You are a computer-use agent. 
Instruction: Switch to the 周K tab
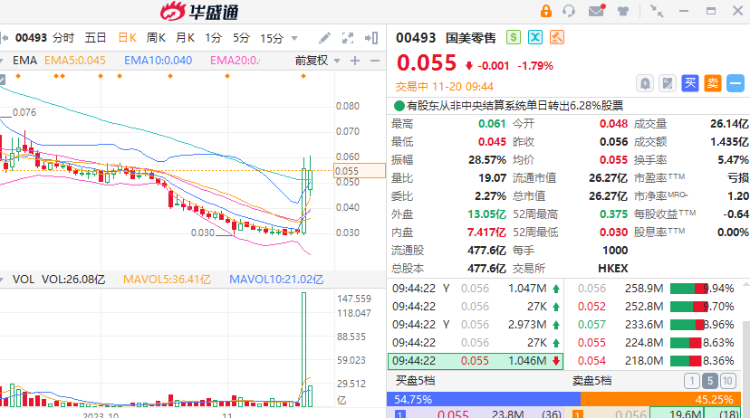tap(156, 38)
